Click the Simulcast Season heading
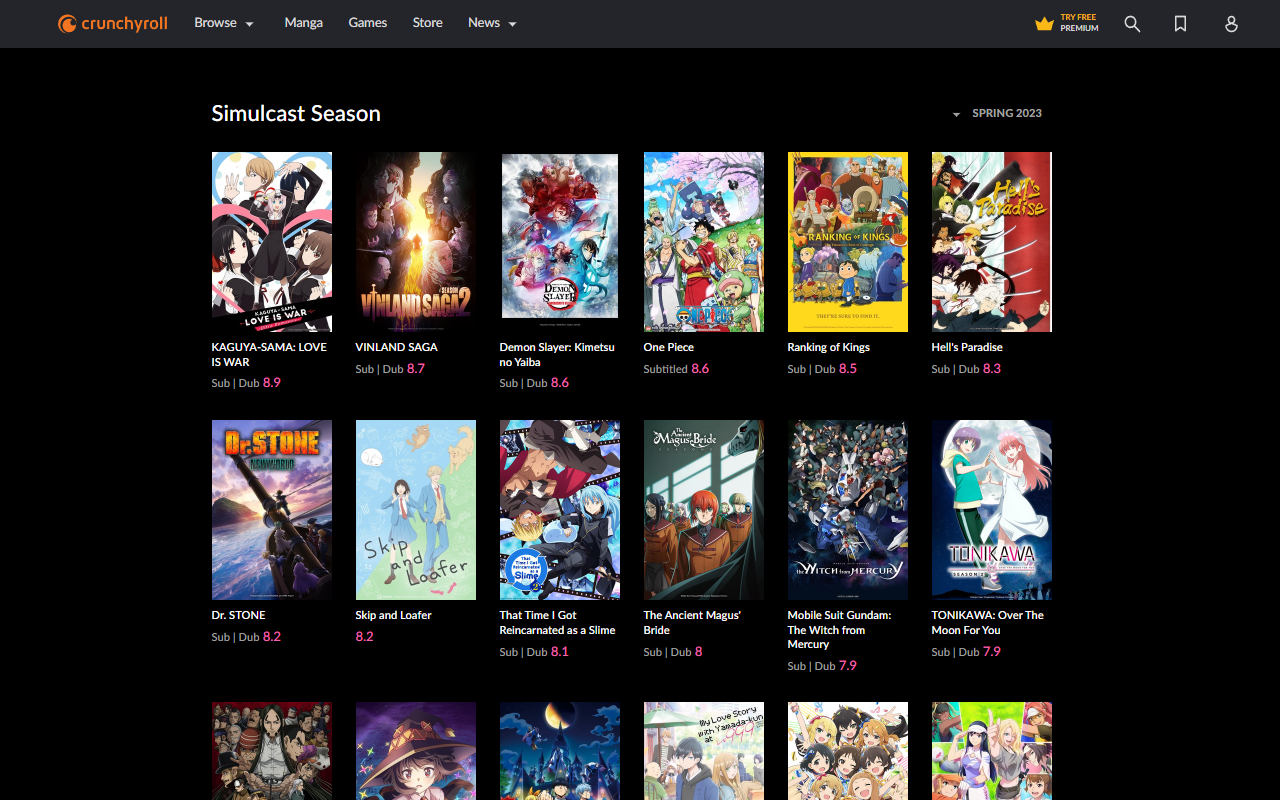Screen dimensions: 1280x800 pyautogui.click(x=296, y=113)
